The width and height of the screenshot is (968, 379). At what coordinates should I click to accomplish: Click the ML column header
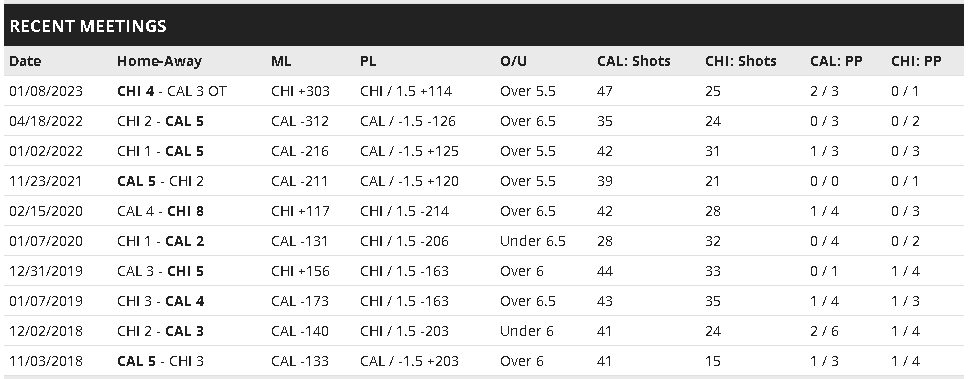coord(281,61)
